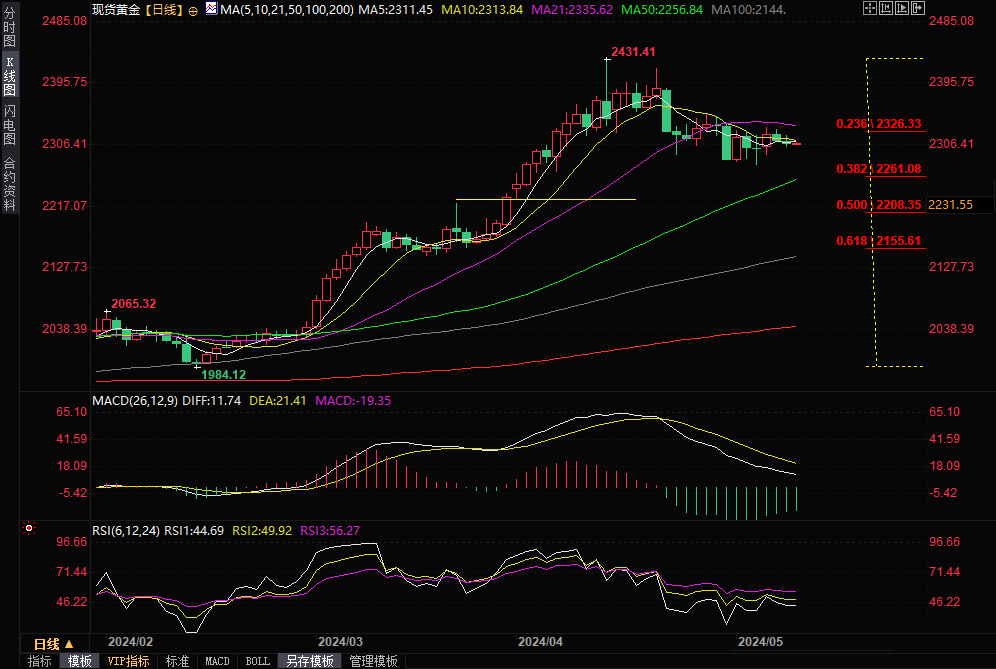Click the 2431.41 peak price label
Screen dimensions: 996x669
pyautogui.click(x=634, y=52)
